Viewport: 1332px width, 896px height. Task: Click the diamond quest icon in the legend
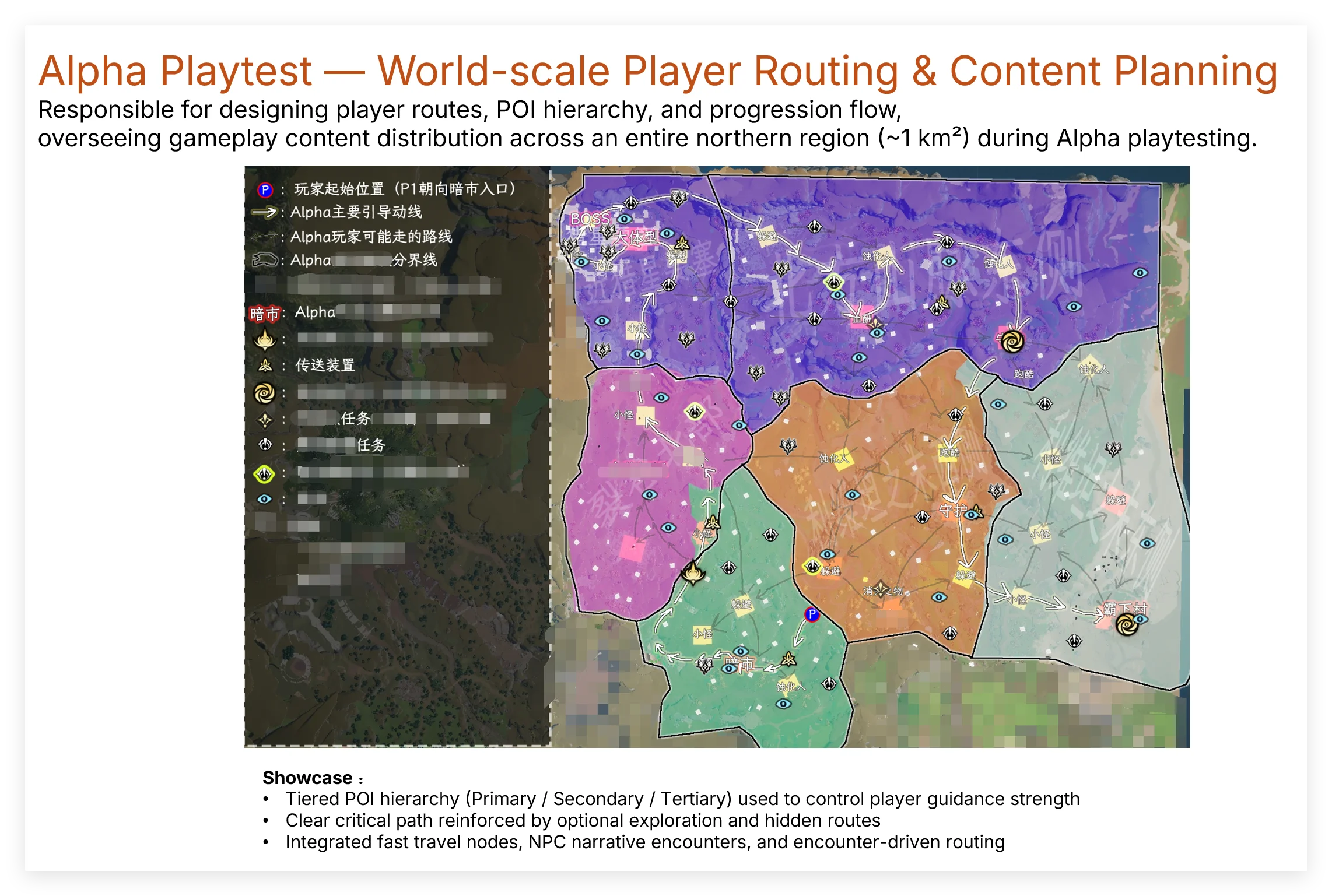[x=265, y=420]
